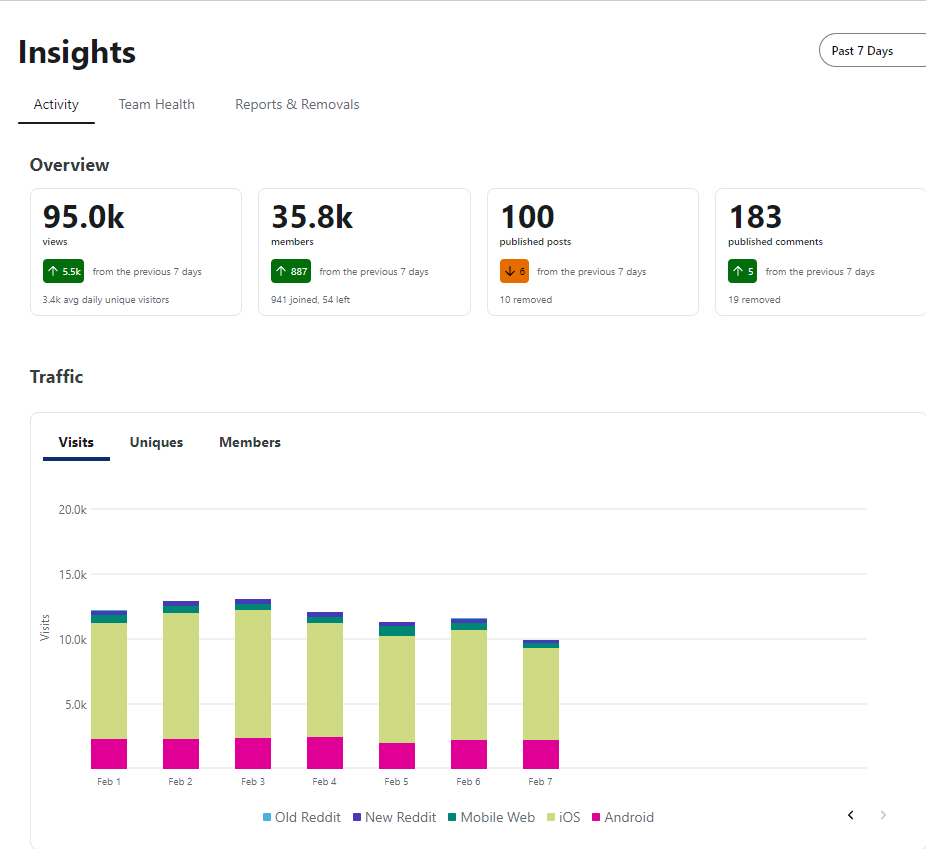926x849 pixels.
Task: Select the Uniques traffic tab
Action: point(156,442)
